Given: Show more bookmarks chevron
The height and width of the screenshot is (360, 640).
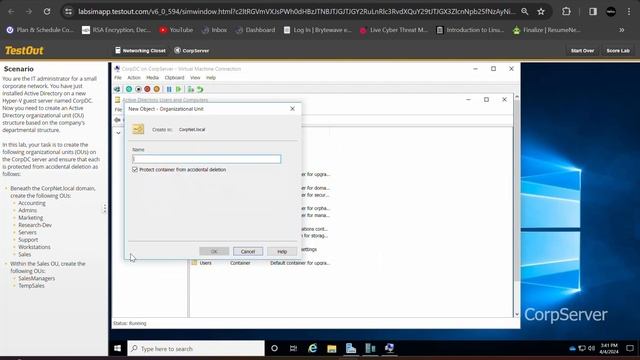Looking at the screenshot, I should coord(622,30).
